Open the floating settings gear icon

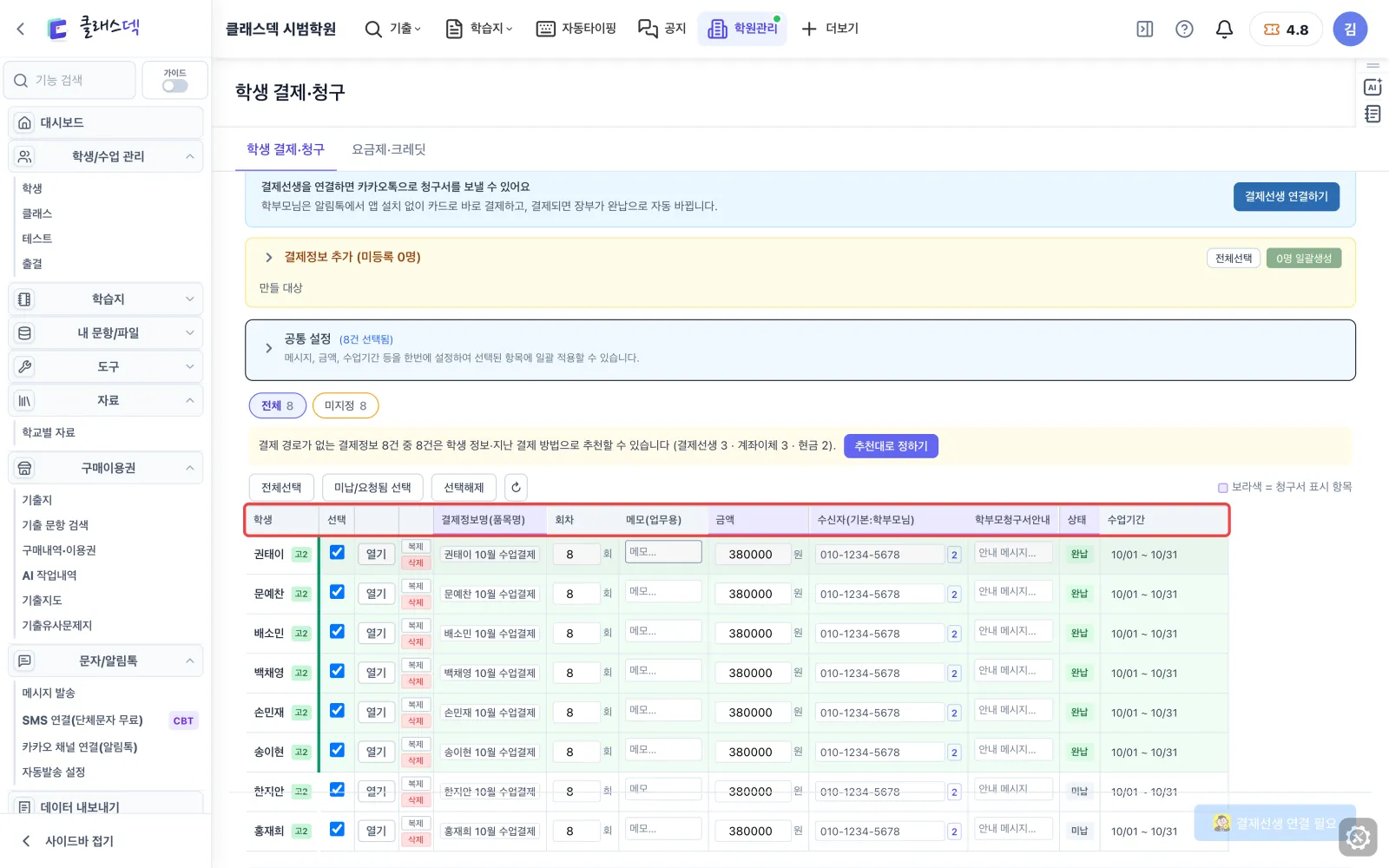click(1358, 838)
